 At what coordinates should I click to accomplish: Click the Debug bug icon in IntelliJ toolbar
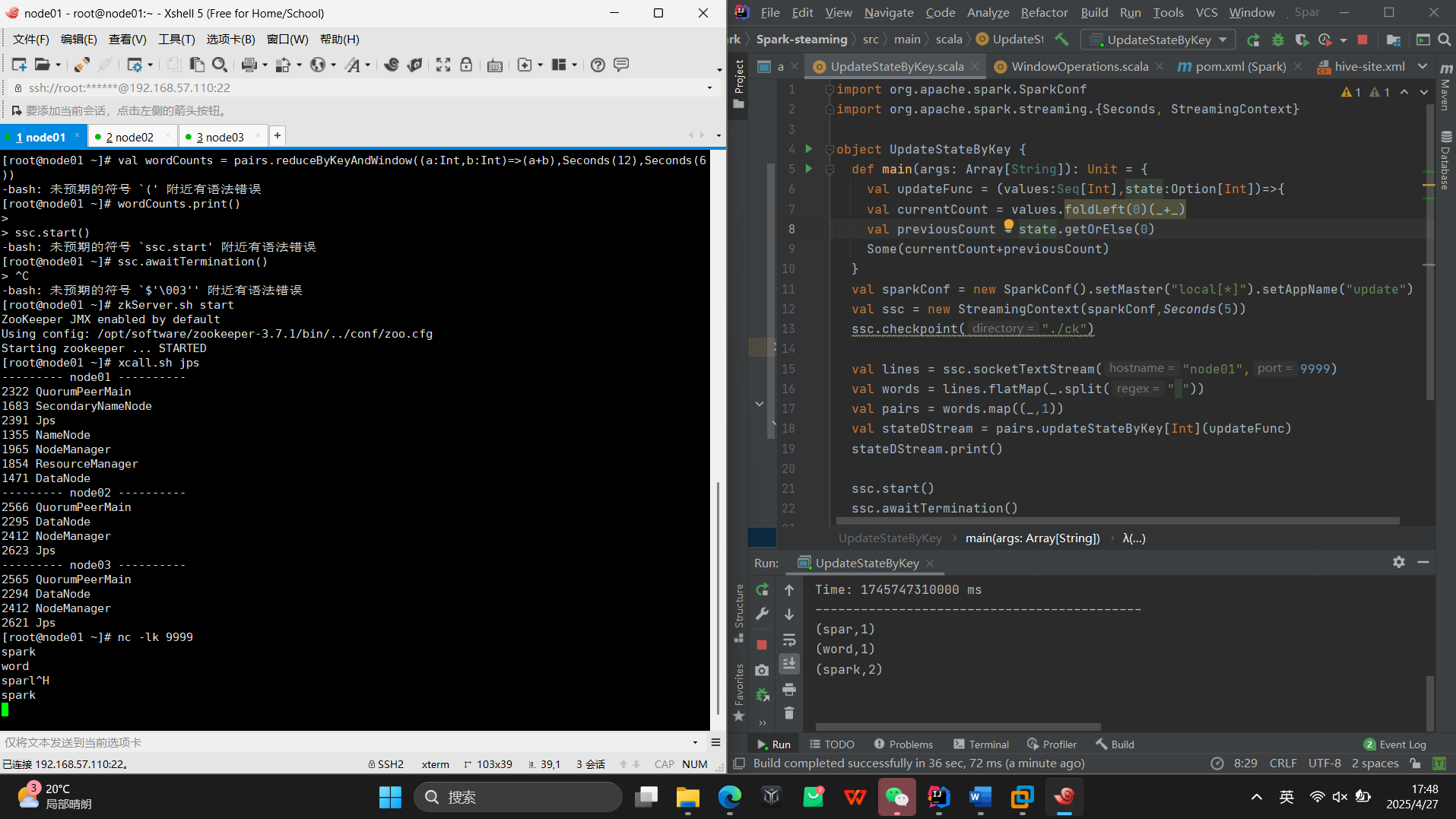tap(1278, 40)
